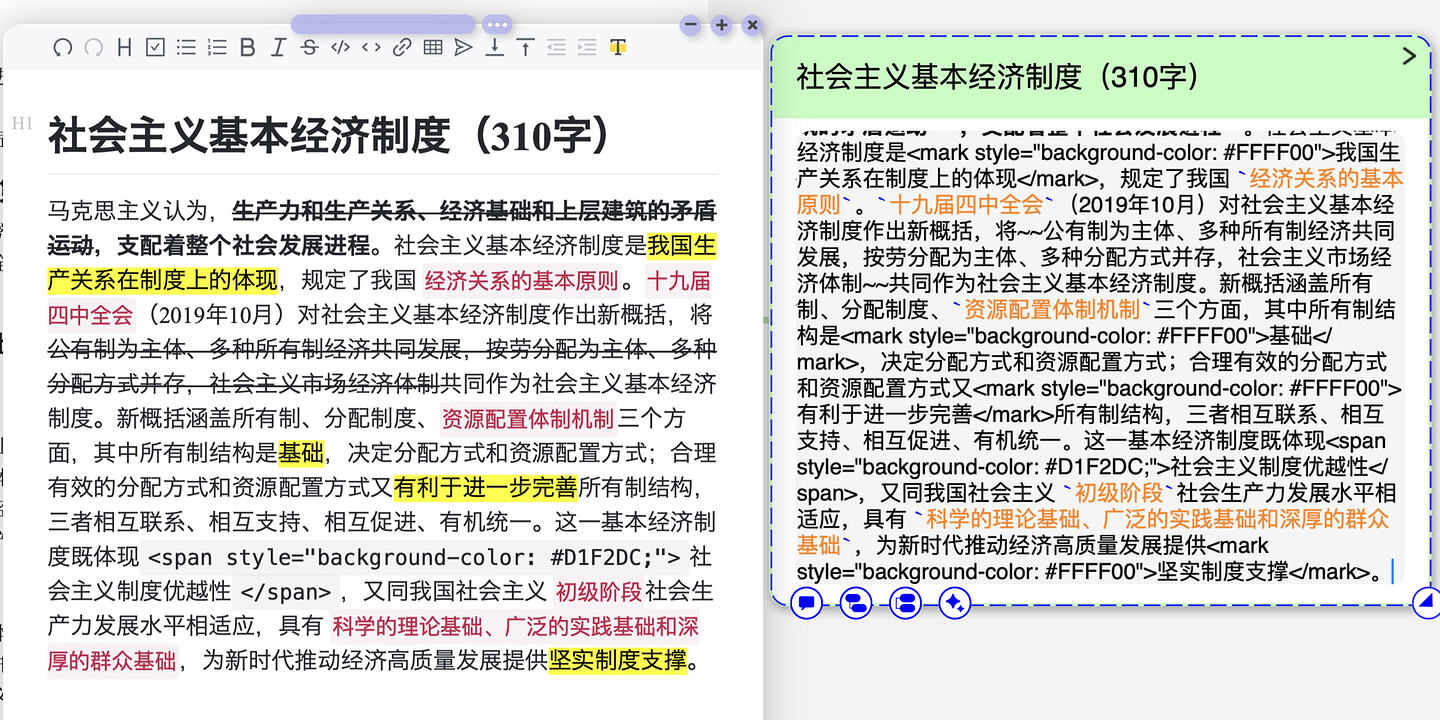Viewport: 1440px width, 720px height.
Task: Click the add child node icon
Action: 856,602
